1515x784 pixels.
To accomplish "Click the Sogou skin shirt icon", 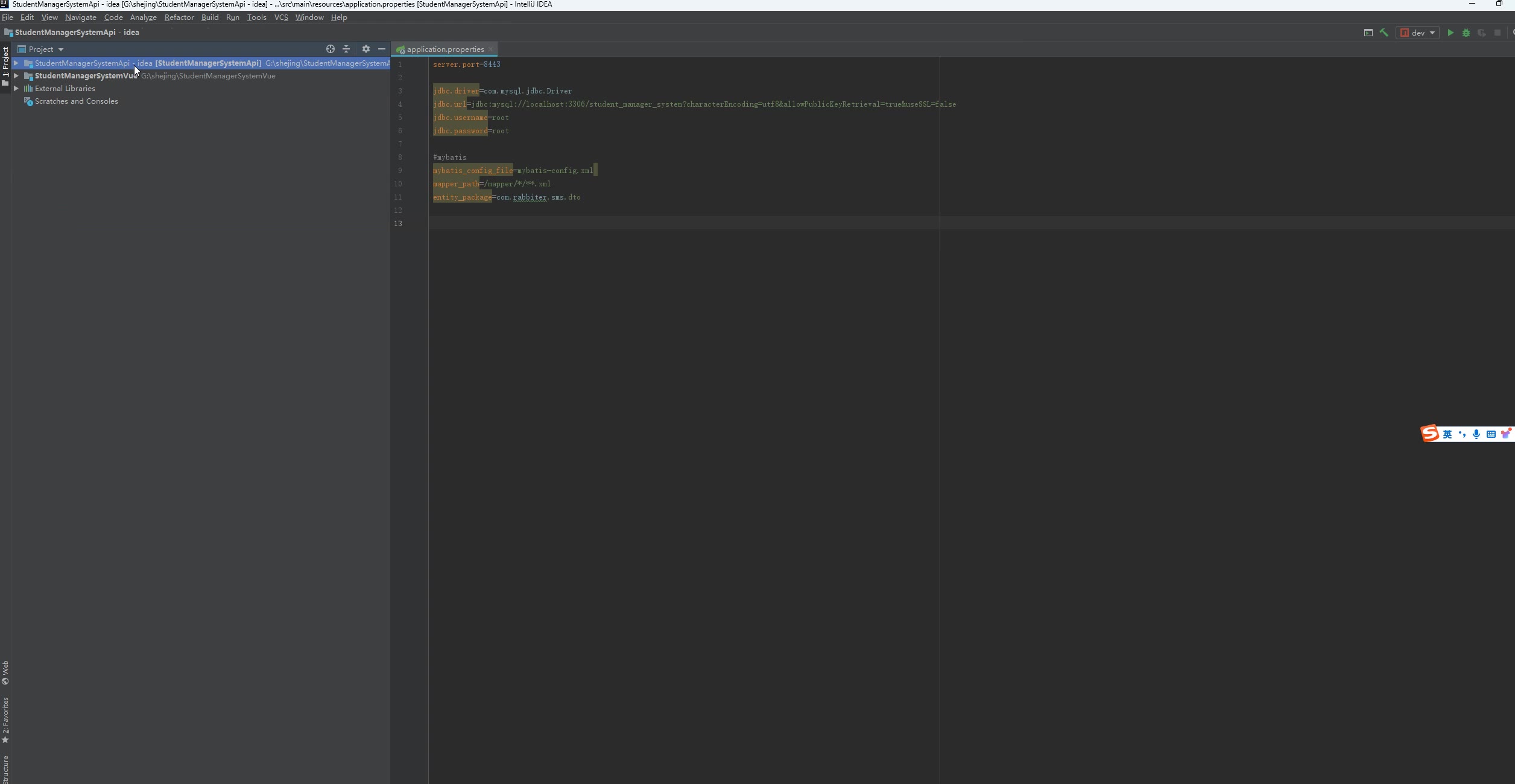I will [1506, 434].
